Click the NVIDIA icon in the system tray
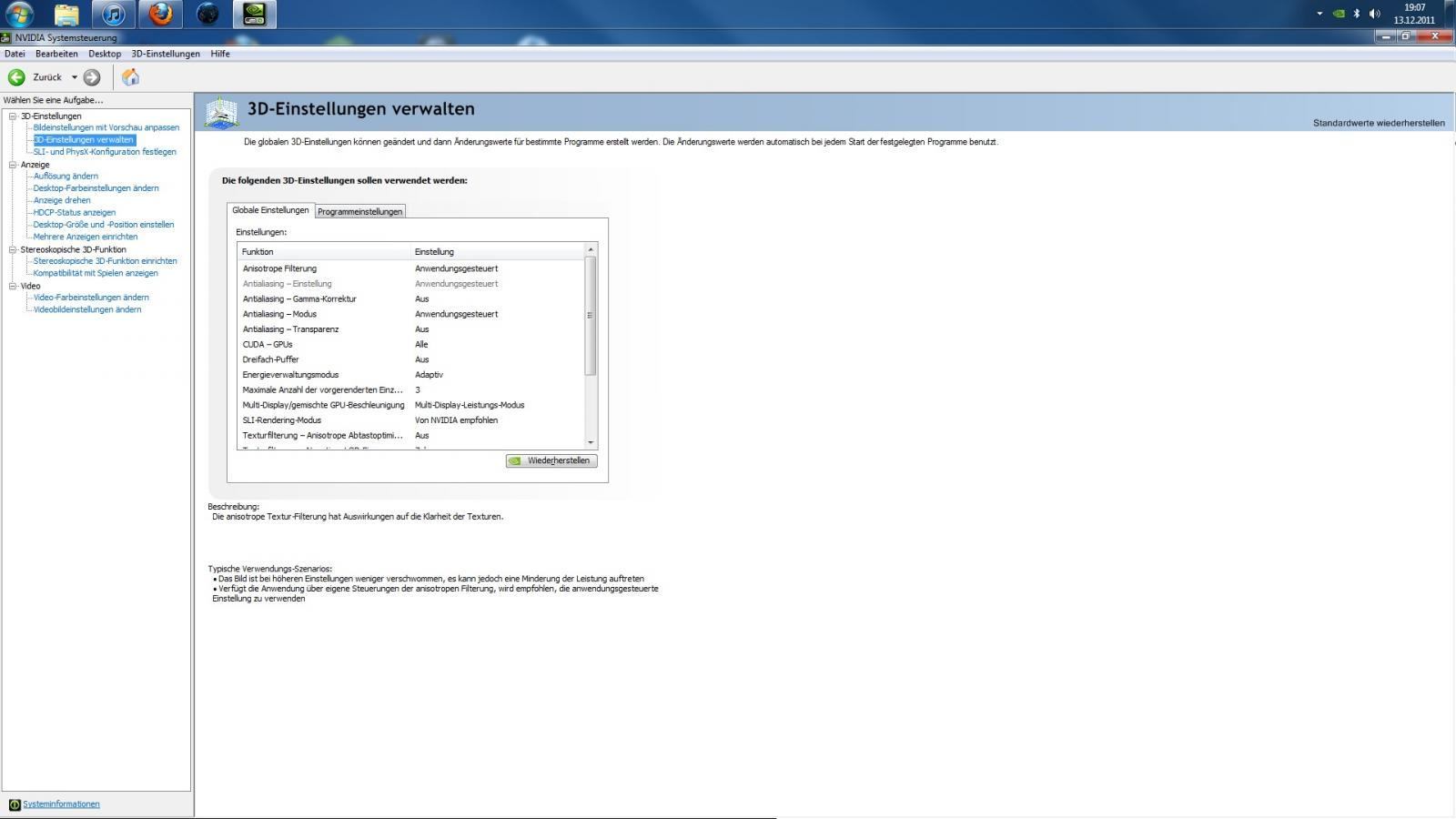Viewport: 1456px width, 819px height. [x=1339, y=14]
